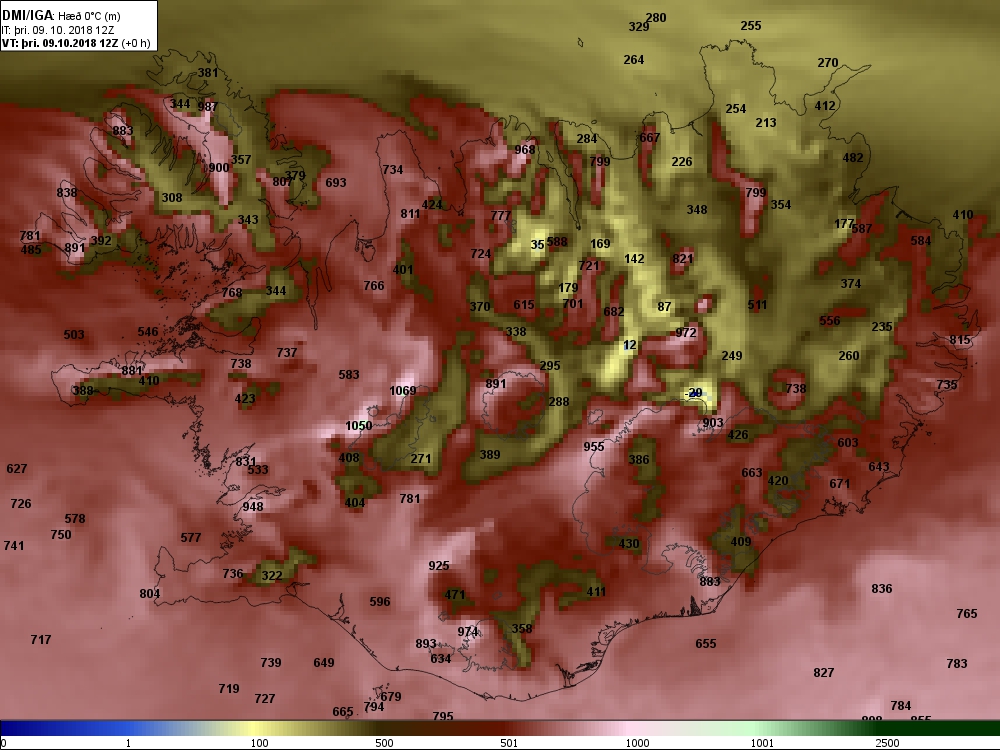Click the map value '87'
Viewport: 1000px width, 750px height.
tap(664, 307)
